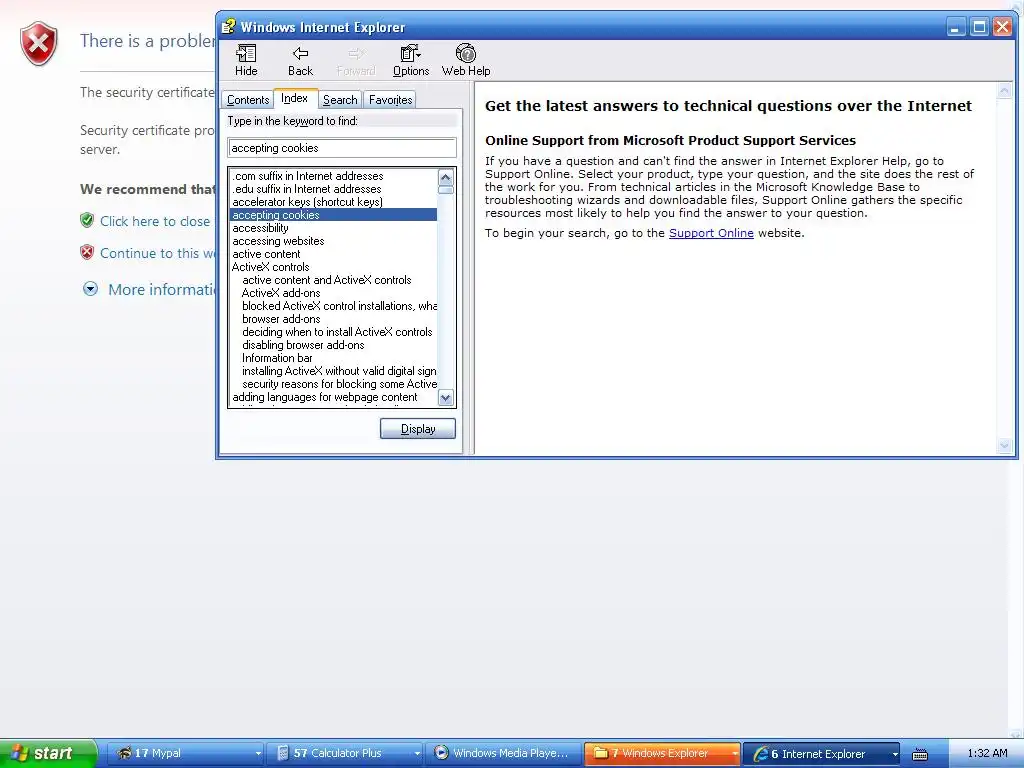1024x768 pixels.
Task: Click index list scroll down arrow
Action: (x=446, y=398)
